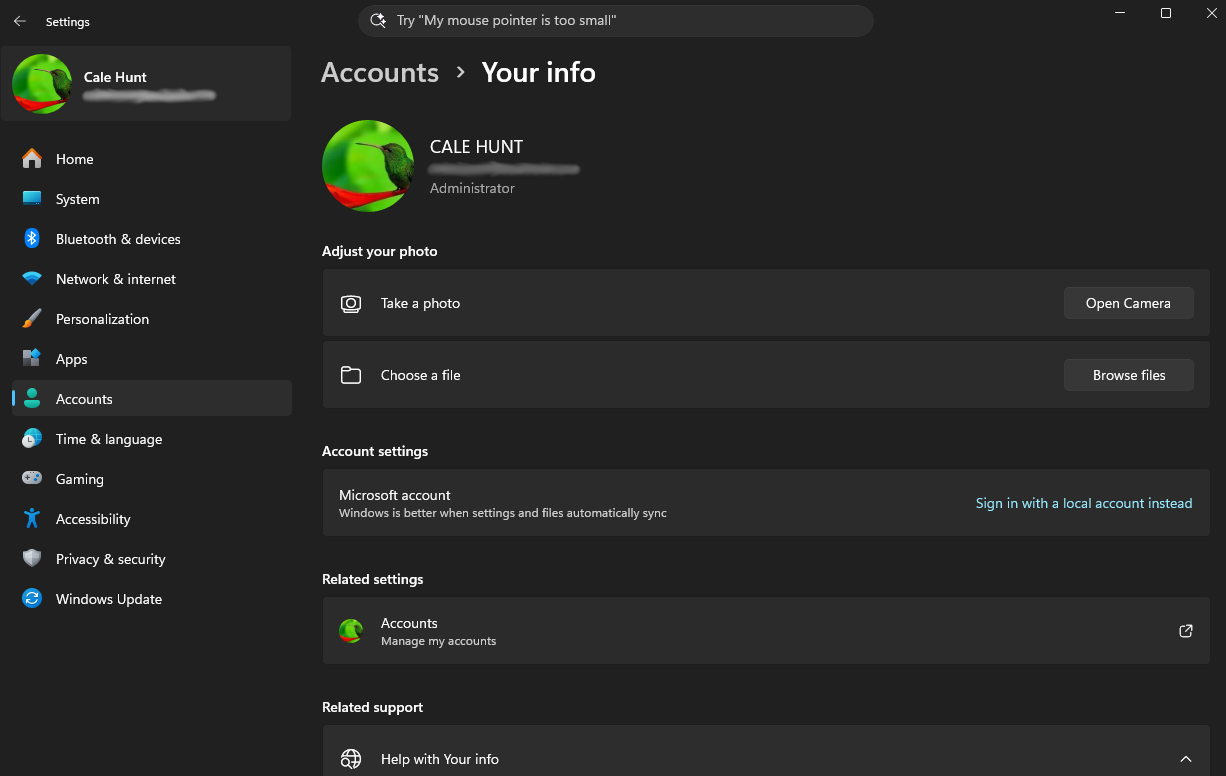This screenshot has height=776, width=1226.
Task: Go back using the back arrow
Action: click(20, 21)
